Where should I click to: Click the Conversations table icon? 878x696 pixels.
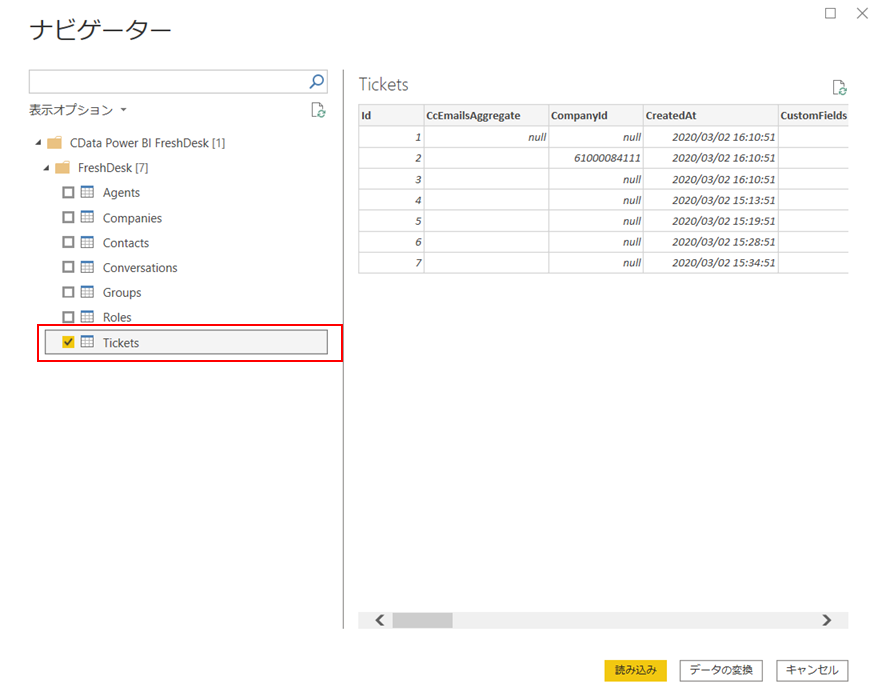tap(87, 267)
